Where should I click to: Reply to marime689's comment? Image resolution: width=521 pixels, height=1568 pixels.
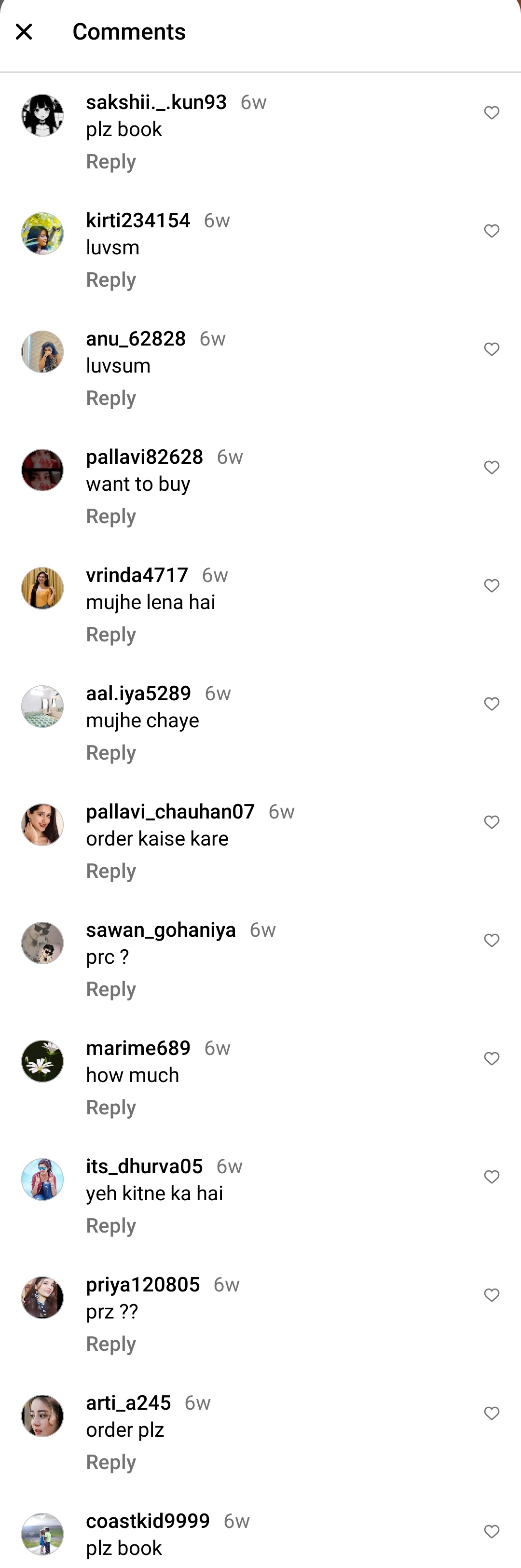111,1107
